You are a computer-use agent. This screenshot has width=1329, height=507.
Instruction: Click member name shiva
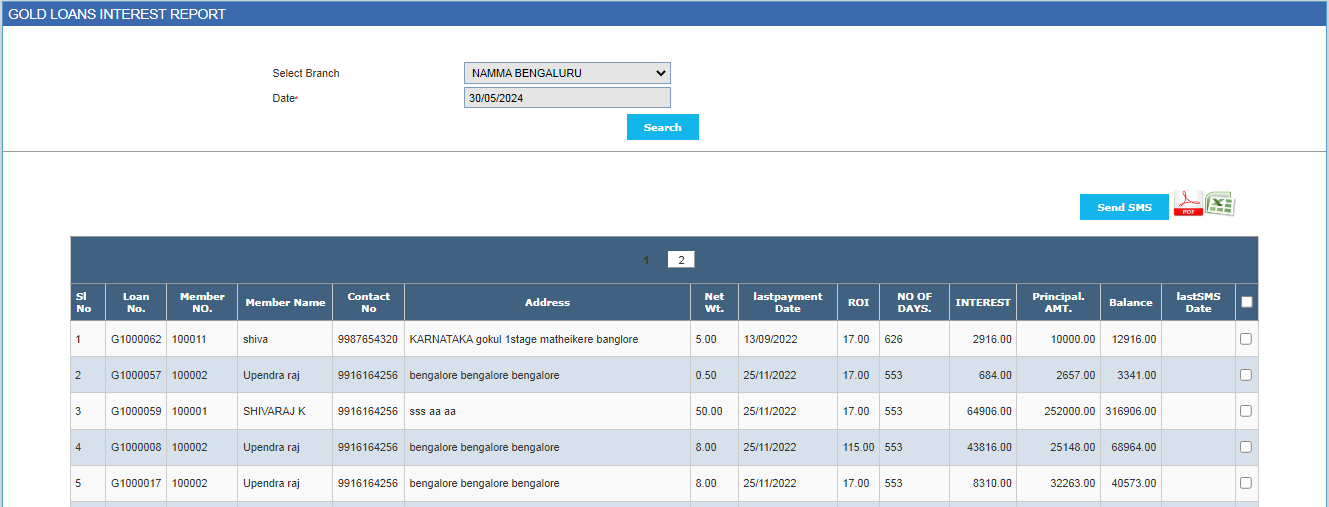(256, 339)
